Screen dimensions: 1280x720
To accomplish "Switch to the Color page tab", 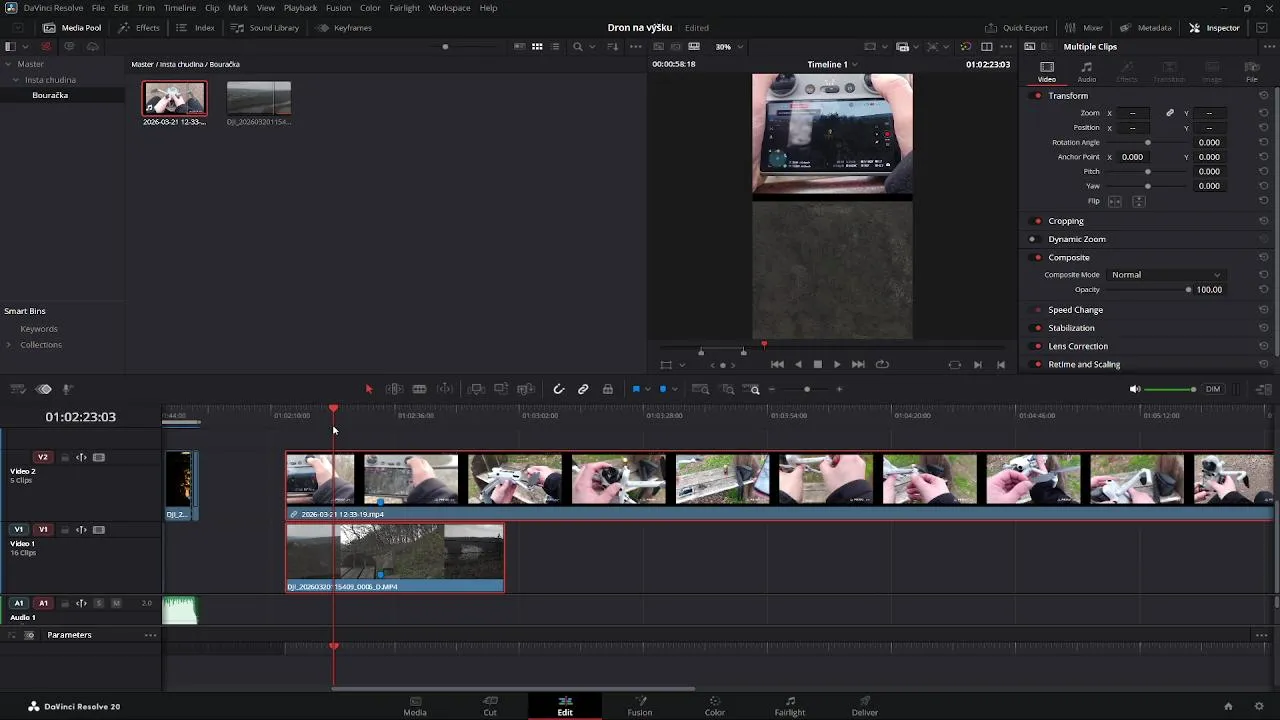I will point(714,706).
